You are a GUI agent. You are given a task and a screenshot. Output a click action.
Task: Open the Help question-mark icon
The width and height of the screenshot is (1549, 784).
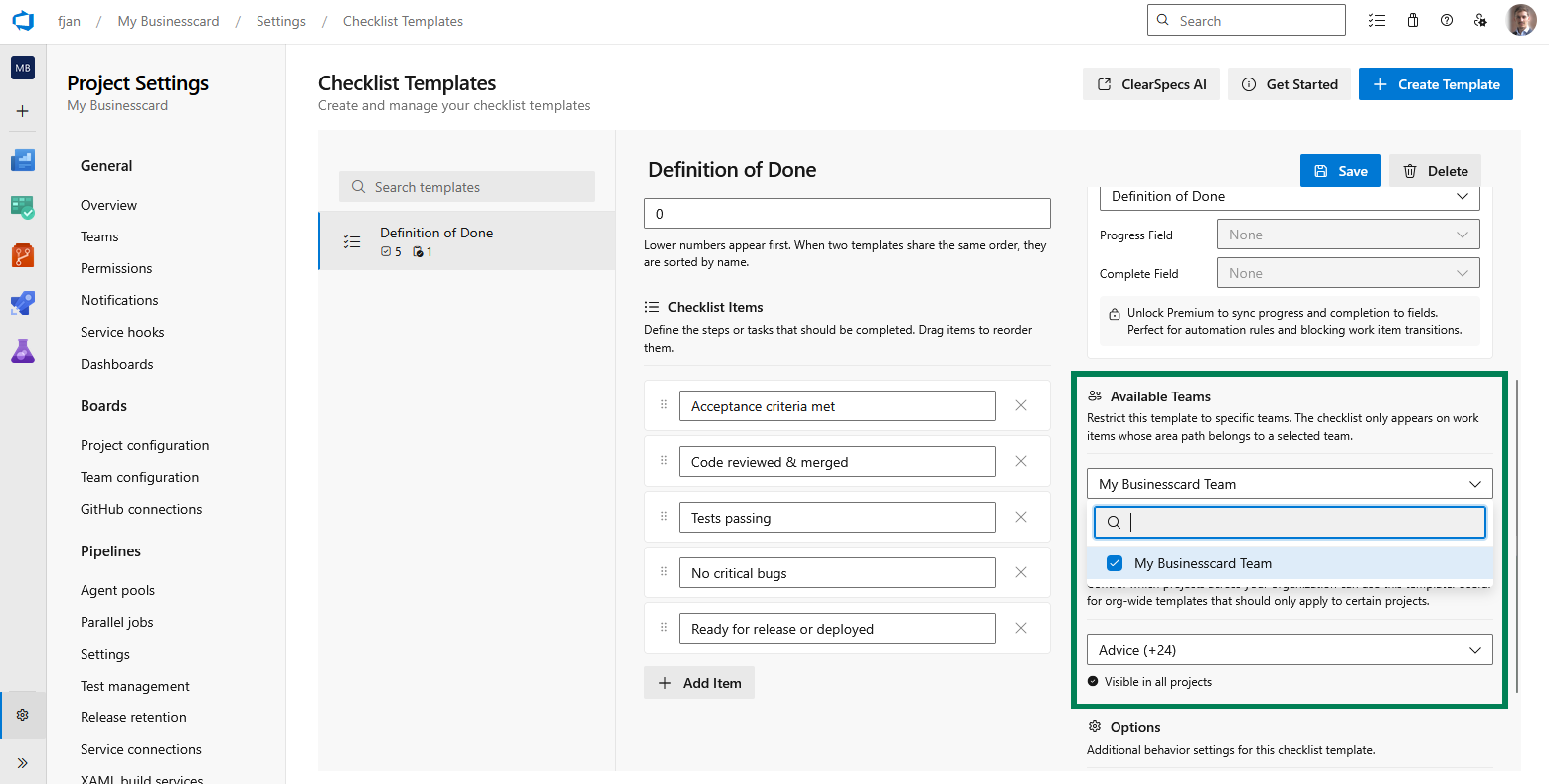(x=1447, y=20)
